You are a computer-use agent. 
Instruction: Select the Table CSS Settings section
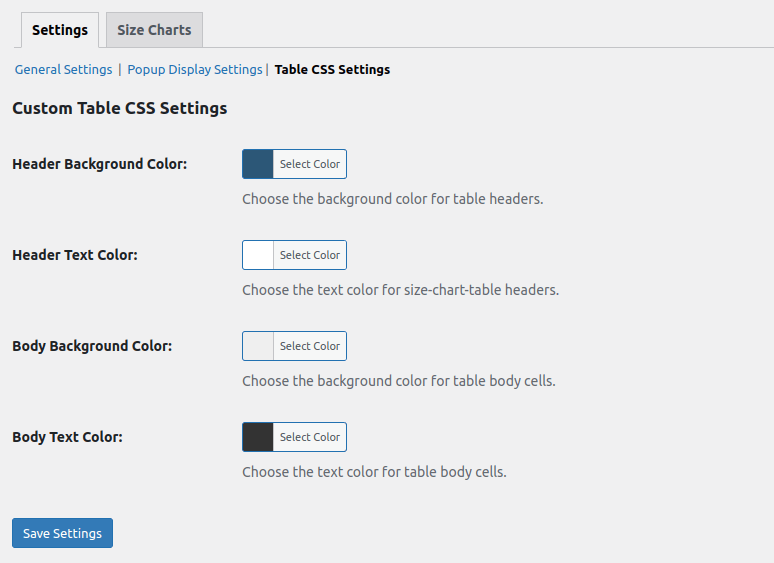(332, 70)
